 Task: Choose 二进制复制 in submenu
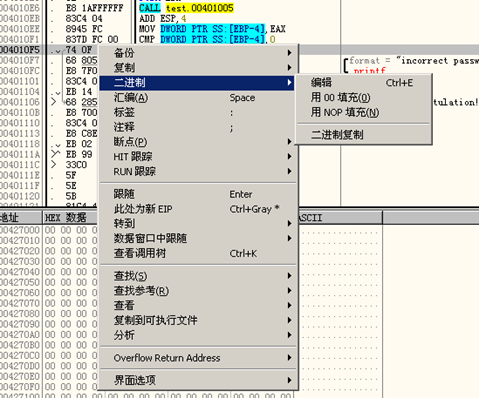pos(363,135)
